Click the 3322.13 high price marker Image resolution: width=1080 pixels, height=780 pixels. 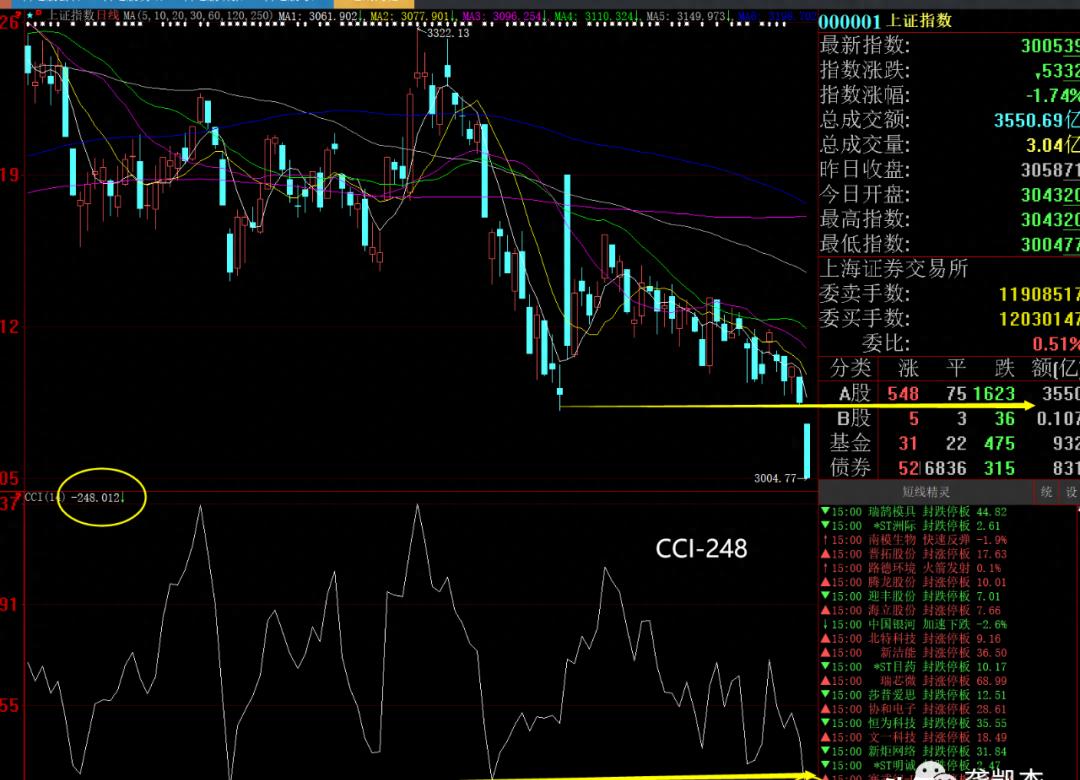tap(448, 33)
